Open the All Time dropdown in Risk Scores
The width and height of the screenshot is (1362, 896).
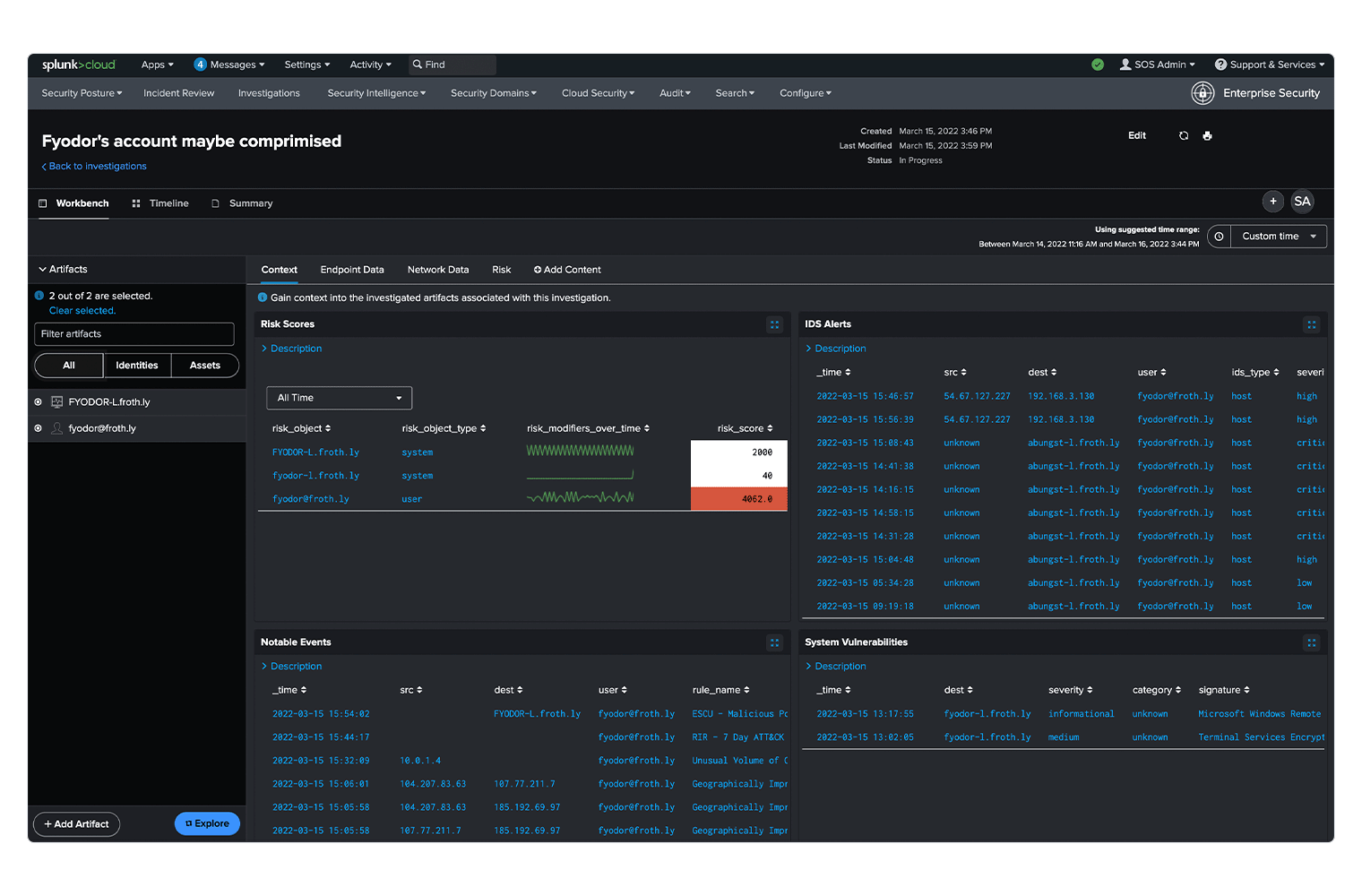[339, 397]
